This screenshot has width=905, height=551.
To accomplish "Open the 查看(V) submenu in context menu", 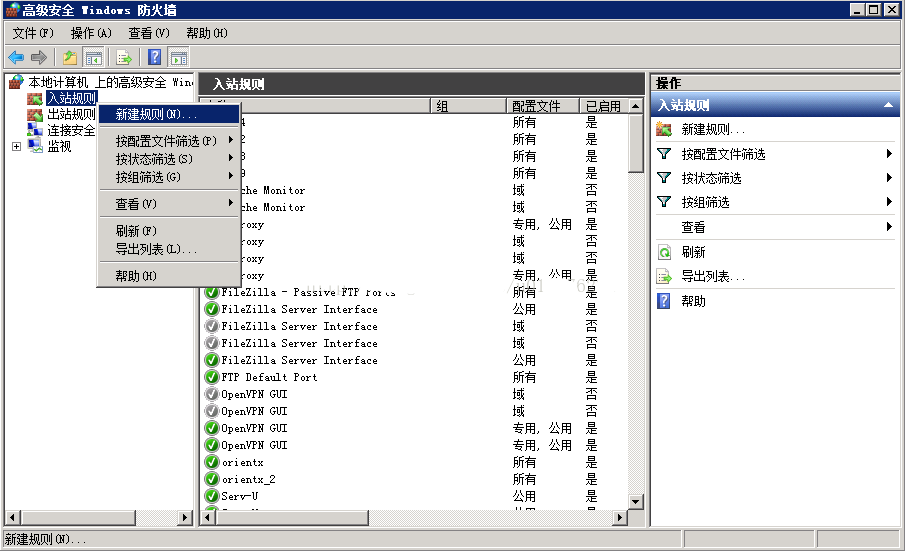I will pos(169,204).
